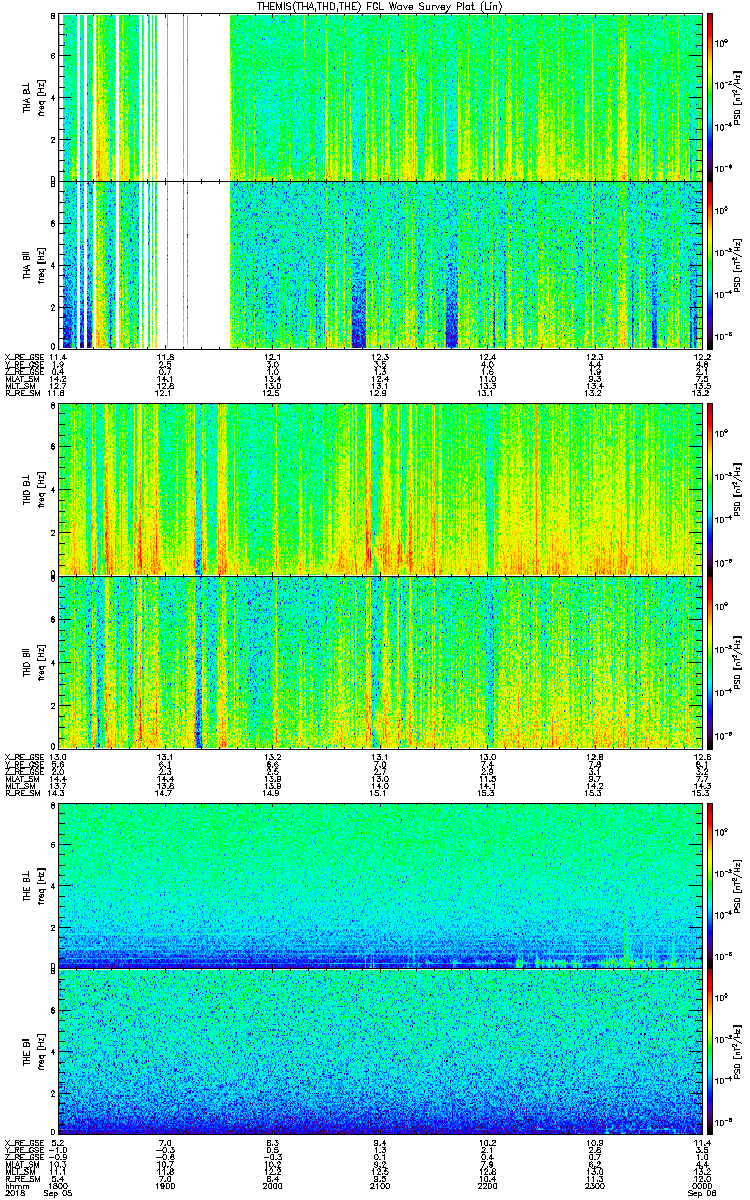Image resolution: width=750 pixels, height=1200 pixels.
Task: Click the white data gap in THA panel
Action: (x=208, y=180)
